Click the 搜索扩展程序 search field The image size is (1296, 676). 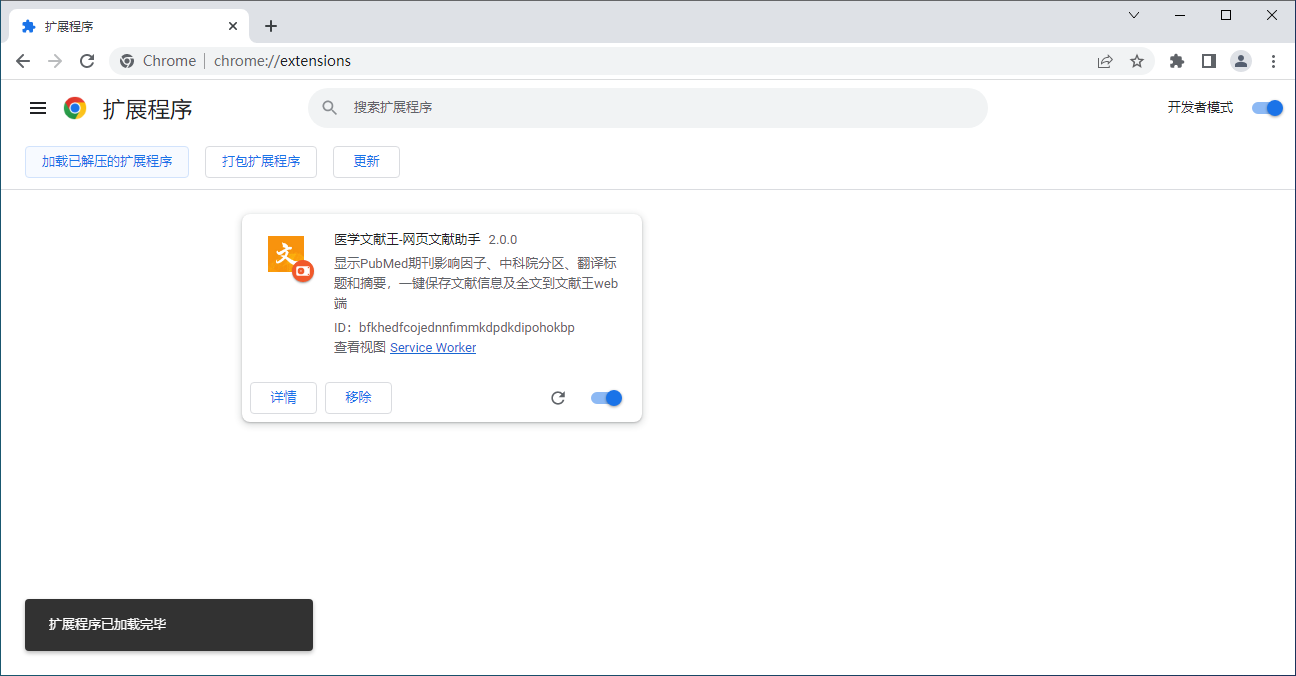660,108
